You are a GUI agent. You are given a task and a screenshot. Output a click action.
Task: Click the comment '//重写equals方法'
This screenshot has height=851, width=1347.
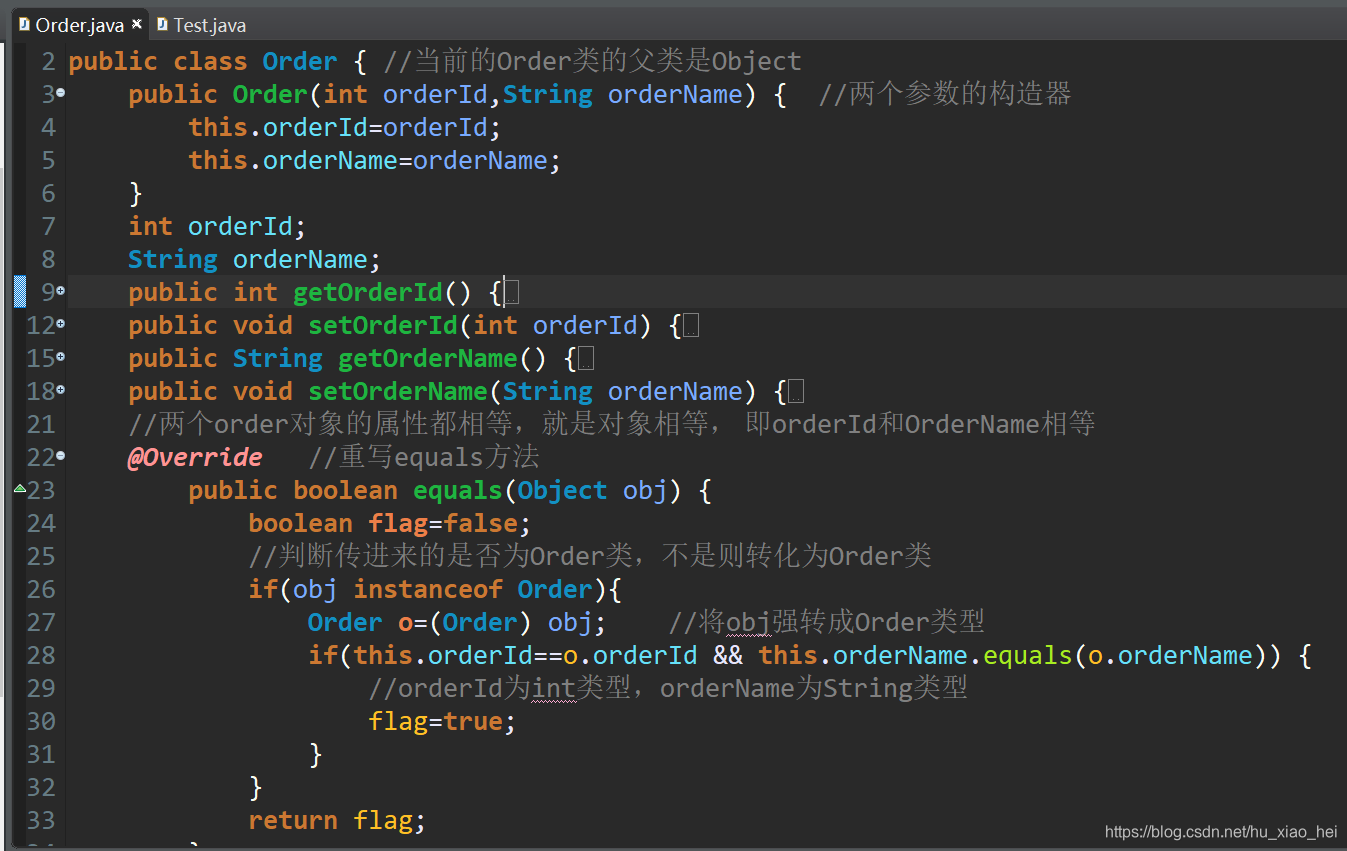424,457
